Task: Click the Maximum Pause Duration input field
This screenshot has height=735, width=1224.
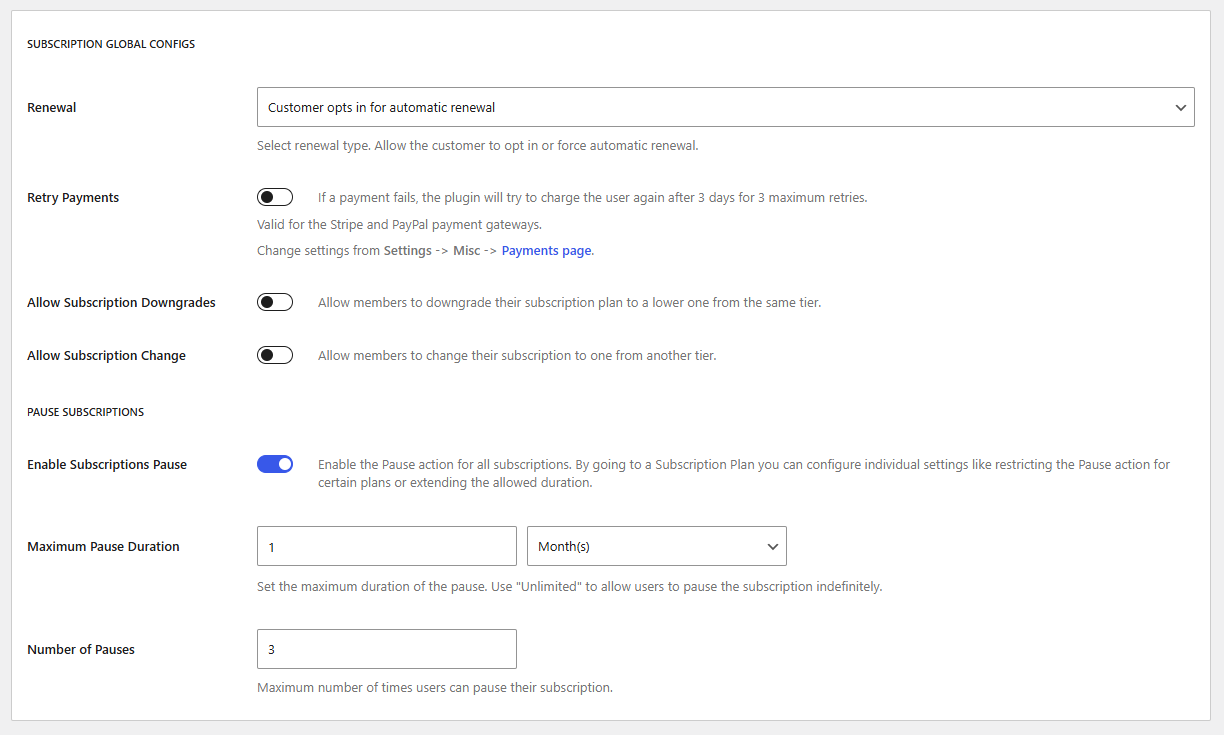Action: 386,546
